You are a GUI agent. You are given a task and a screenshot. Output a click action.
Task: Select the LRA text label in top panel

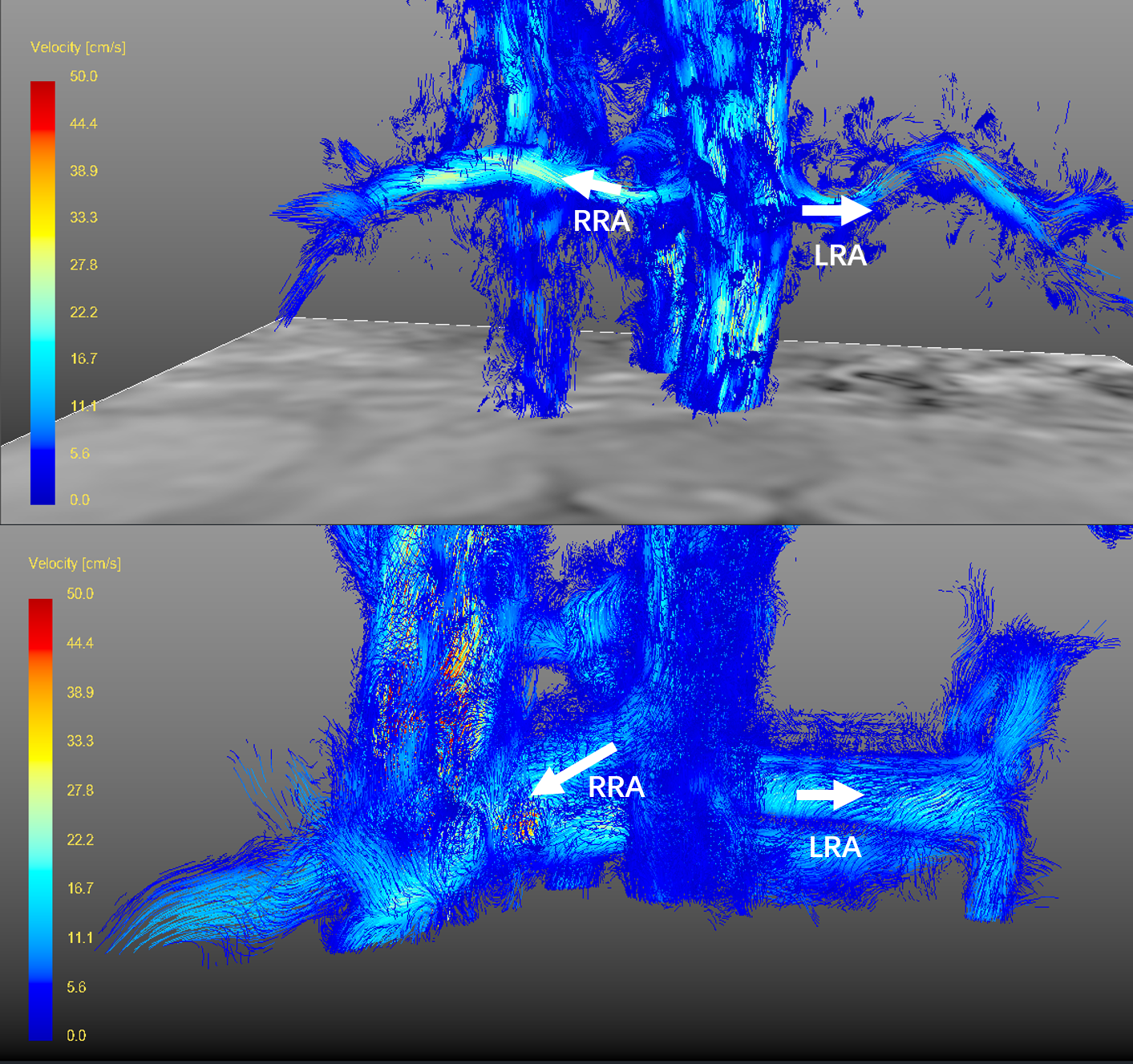coord(840,256)
